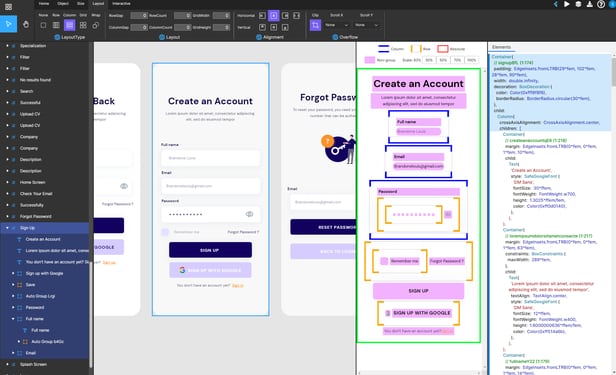616x375 pixels.
Task: Select the Elements tab in code panel
Action: (x=502, y=47)
